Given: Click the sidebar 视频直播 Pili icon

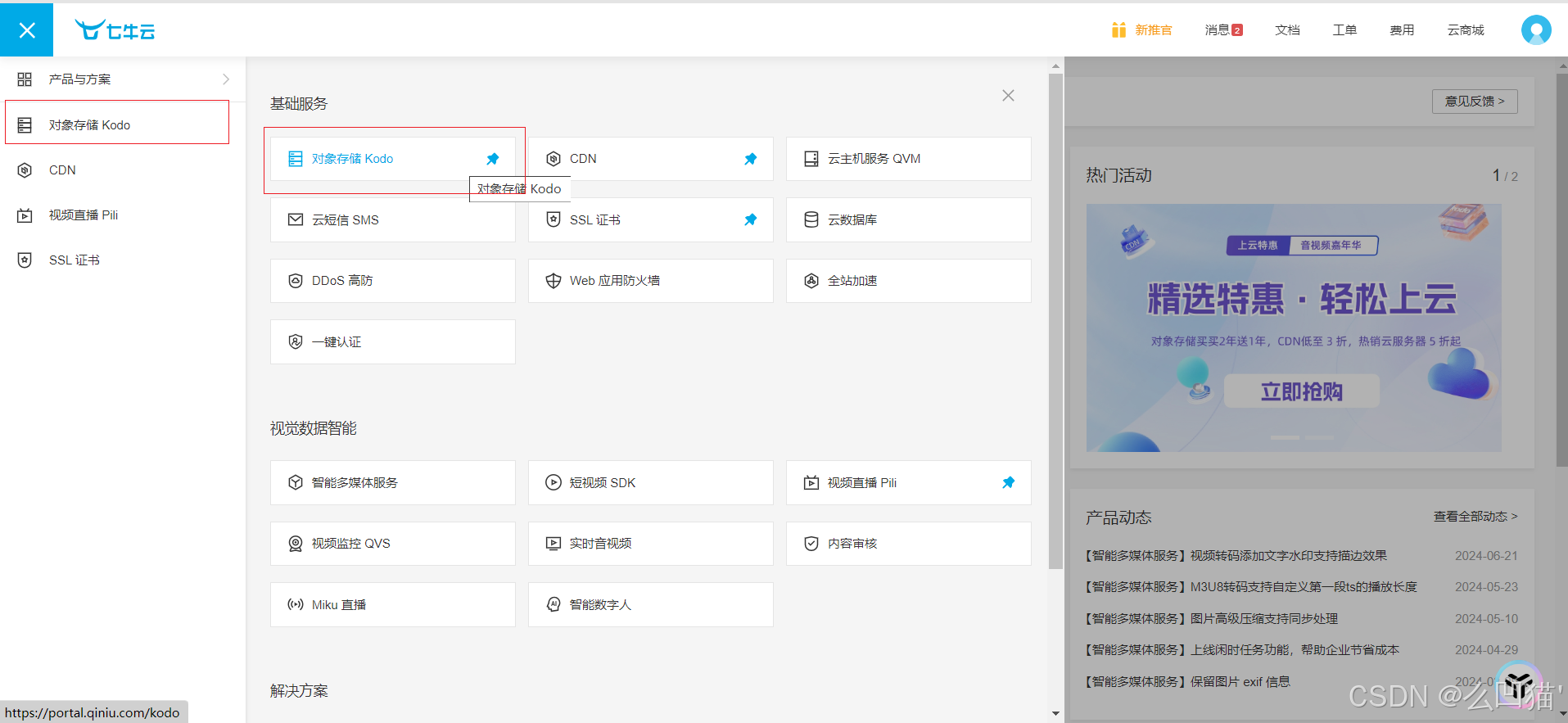Looking at the screenshot, I should point(25,215).
